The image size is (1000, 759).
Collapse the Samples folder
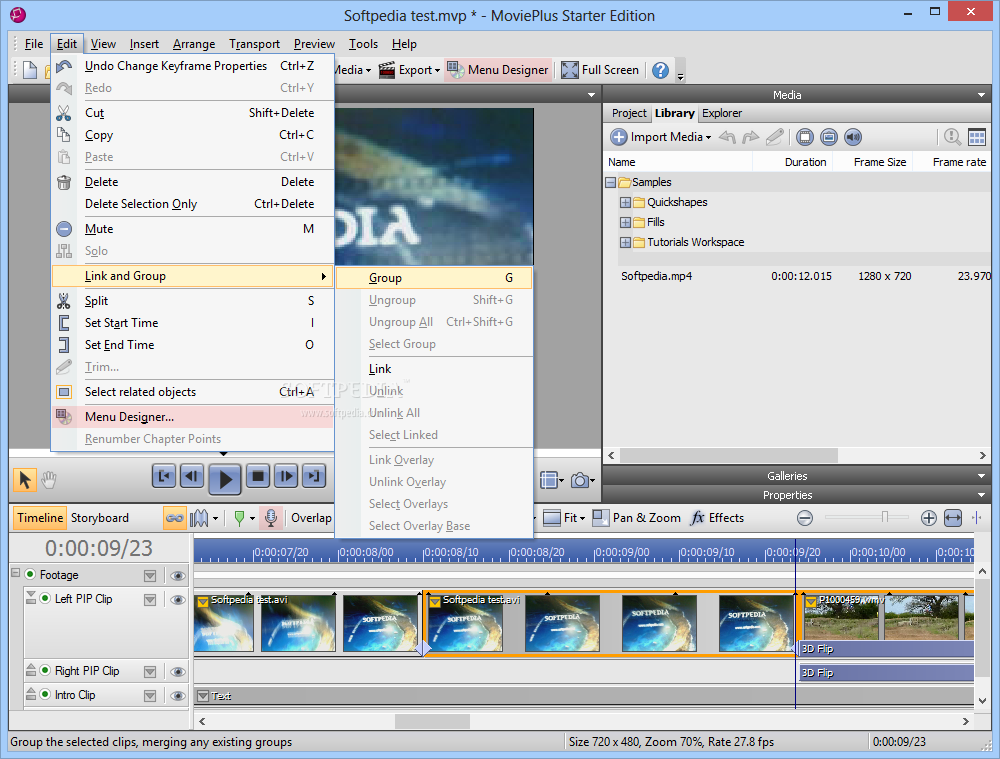click(x=610, y=182)
